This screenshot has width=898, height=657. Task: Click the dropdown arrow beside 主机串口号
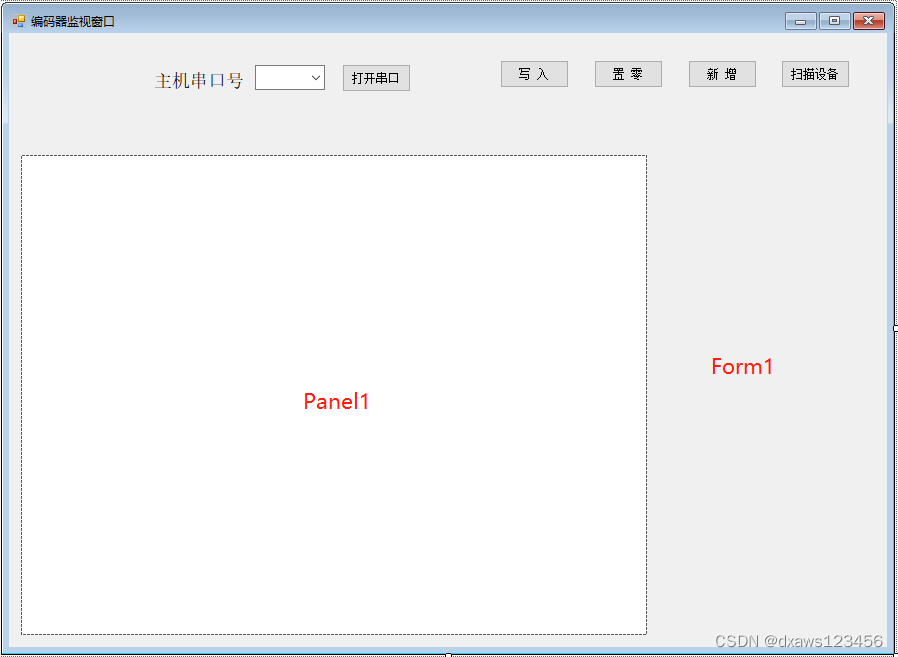pyautogui.click(x=318, y=77)
